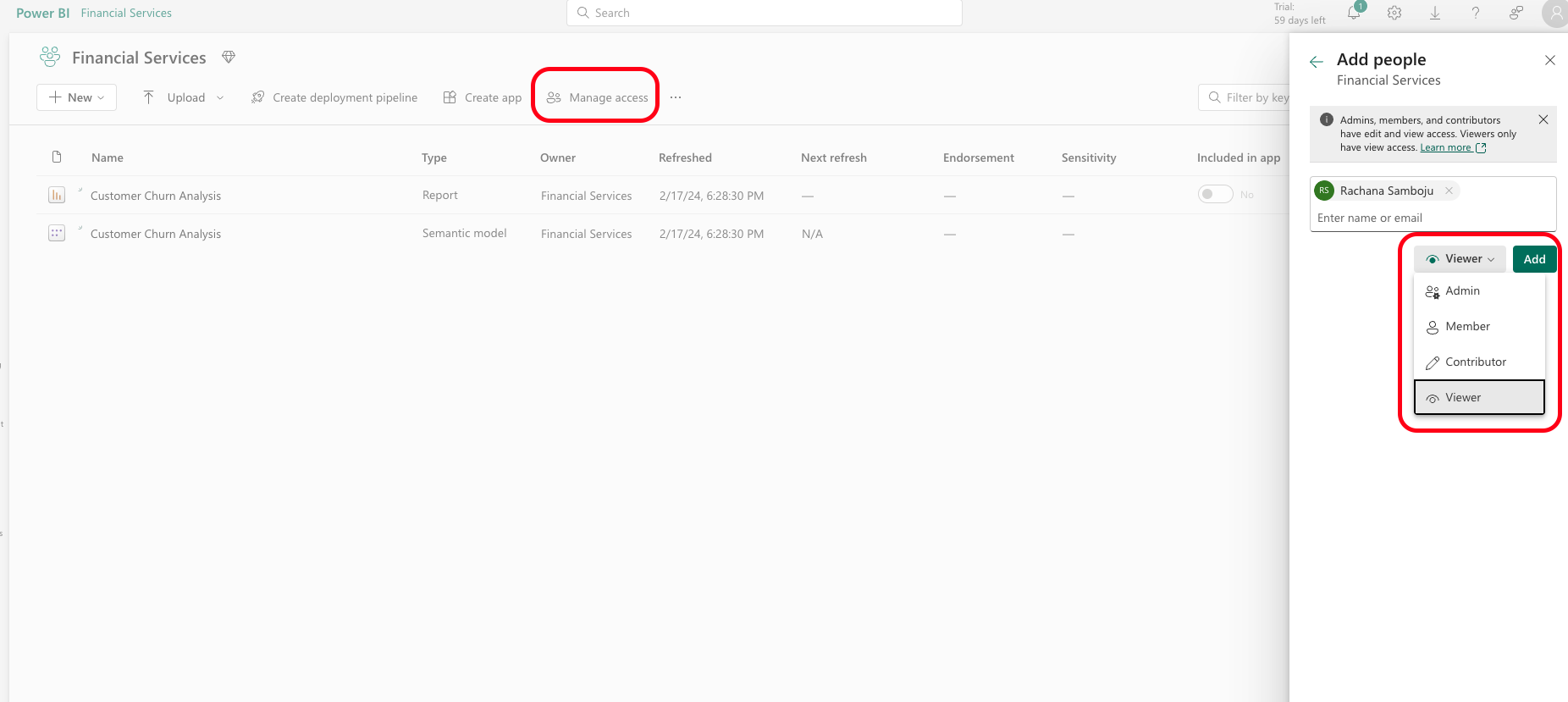Go back using the Add people arrow
1568x702 pixels.
1317,62
